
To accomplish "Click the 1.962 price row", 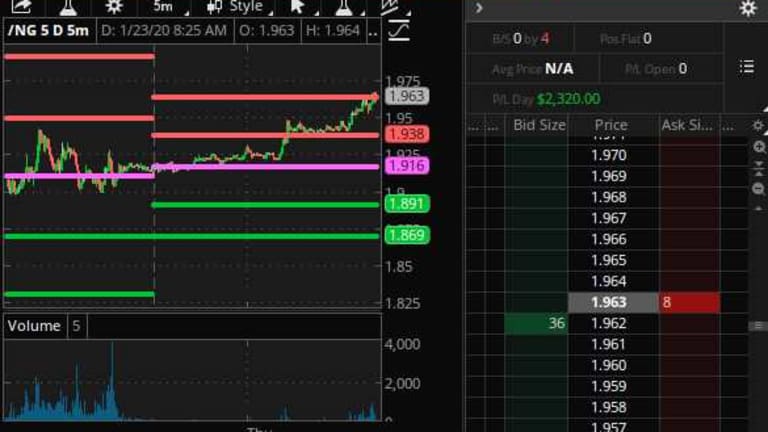I will (608, 324).
